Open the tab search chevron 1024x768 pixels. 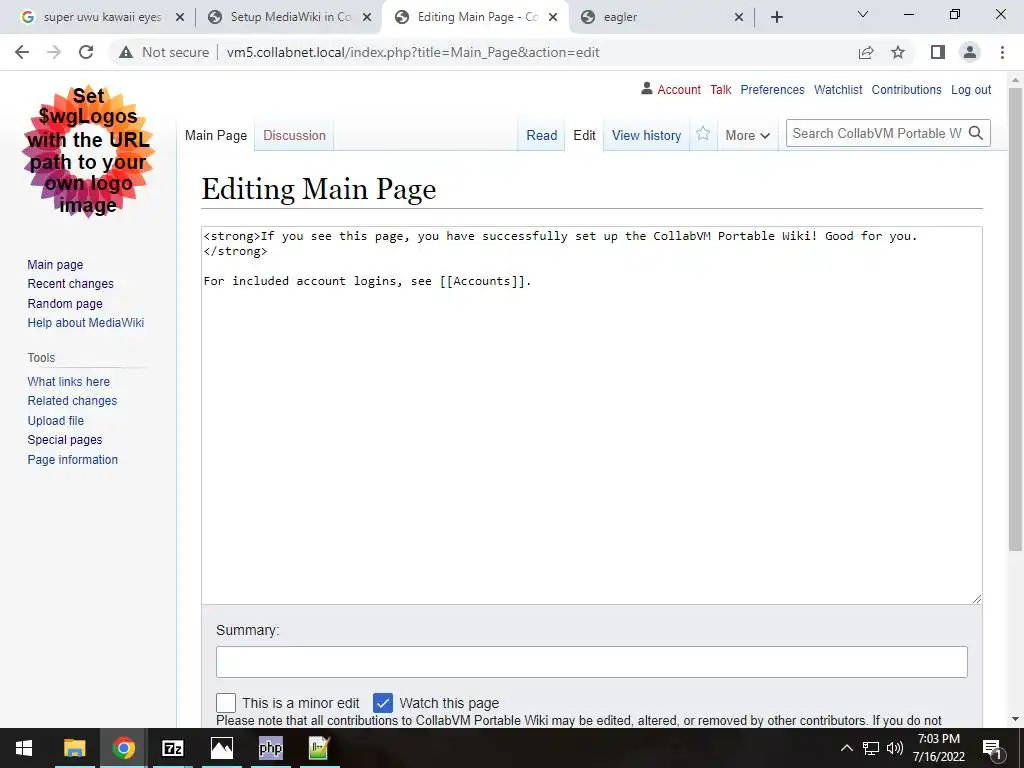(x=863, y=14)
